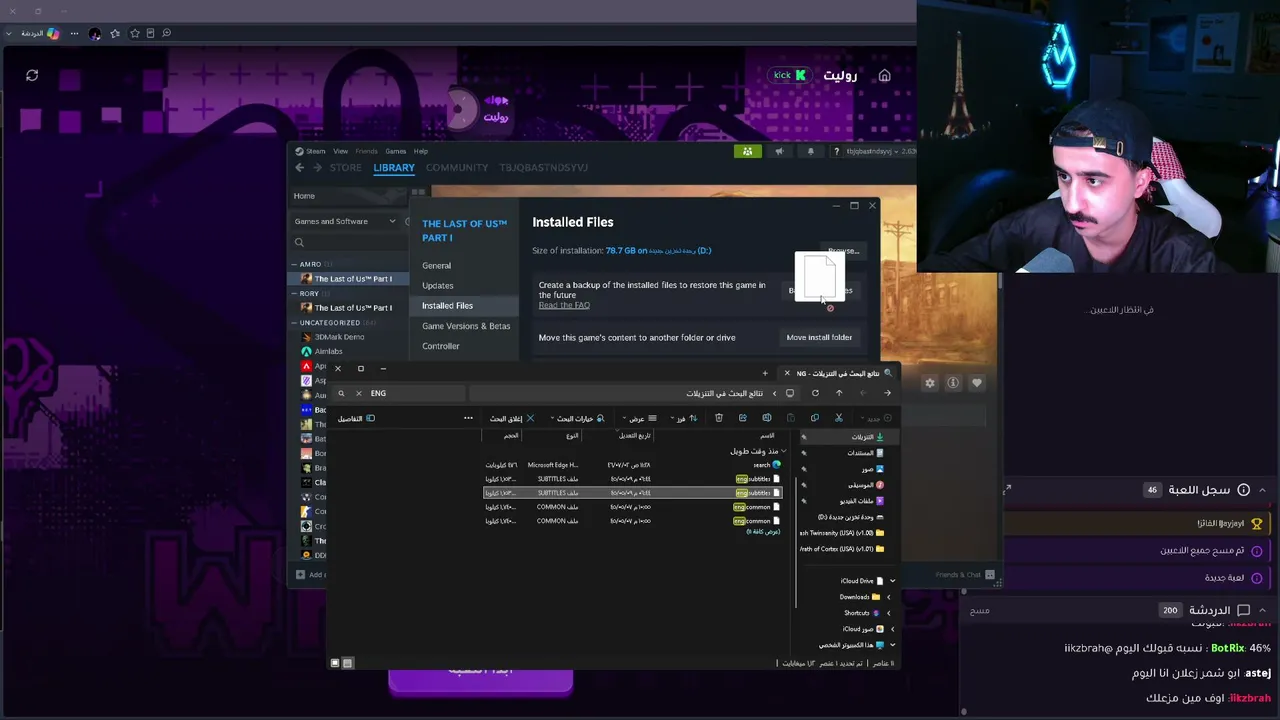Go up one folder in File Explorer
The height and width of the screenshot is (720, 1280).
tap(839, 393)
